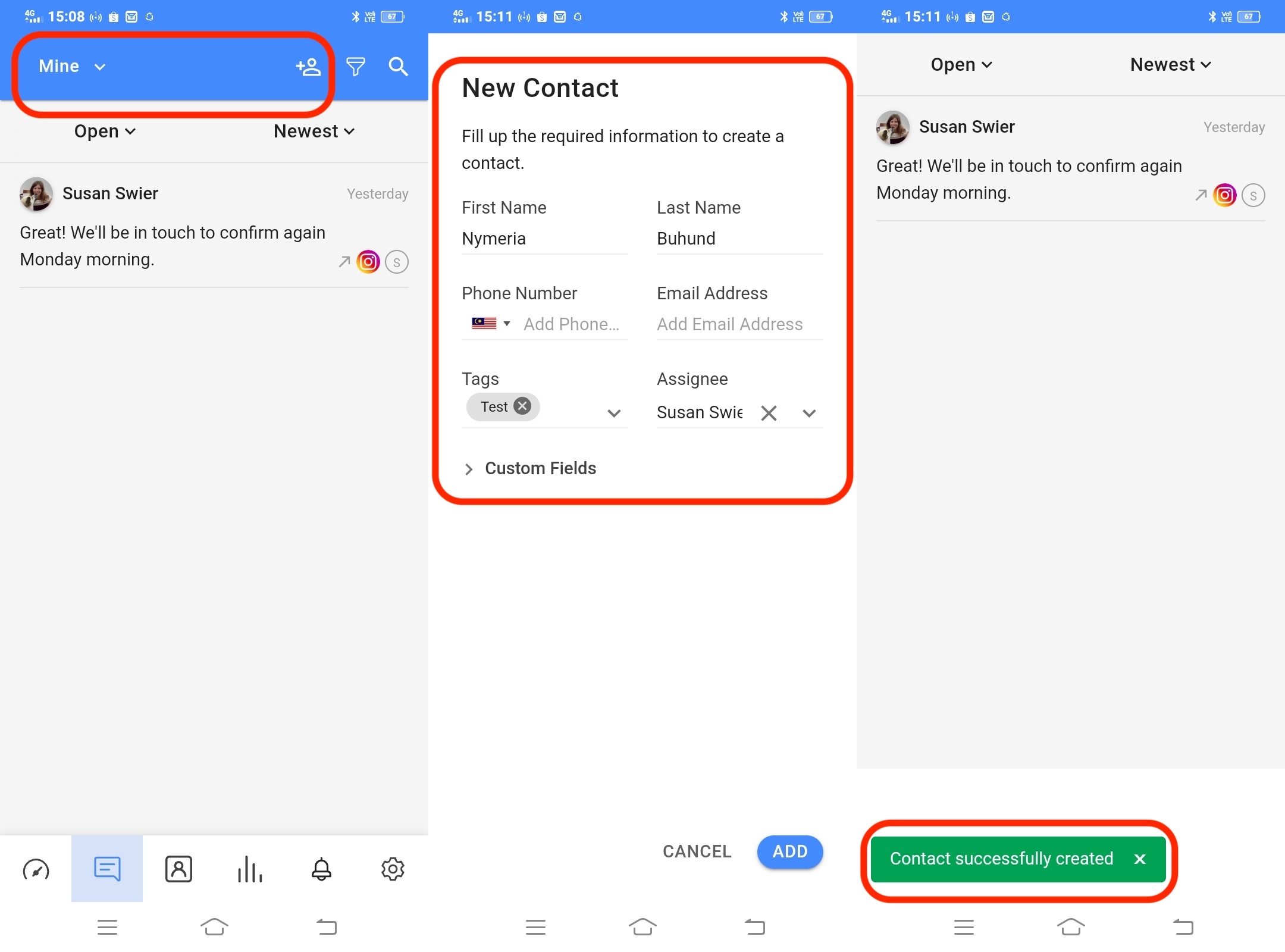Click the contacts tab icon
This screenshot has width=1285, height=952.
(x=178, y=869)
